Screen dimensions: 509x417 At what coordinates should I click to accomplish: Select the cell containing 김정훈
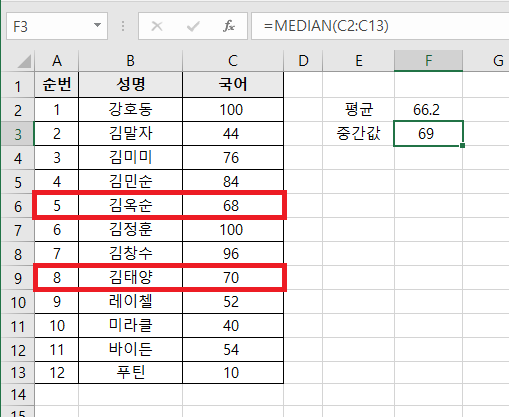click(130, 230)
